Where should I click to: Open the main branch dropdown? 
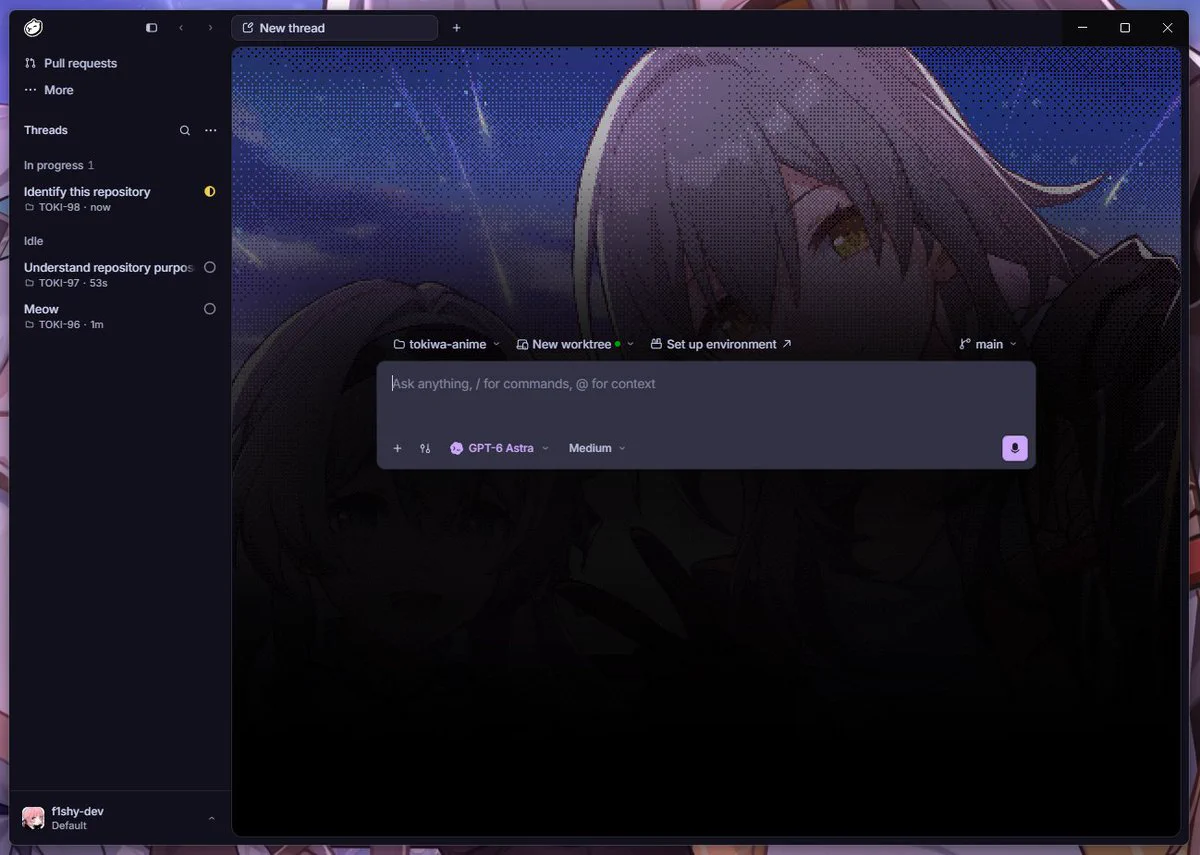[988, 344]
